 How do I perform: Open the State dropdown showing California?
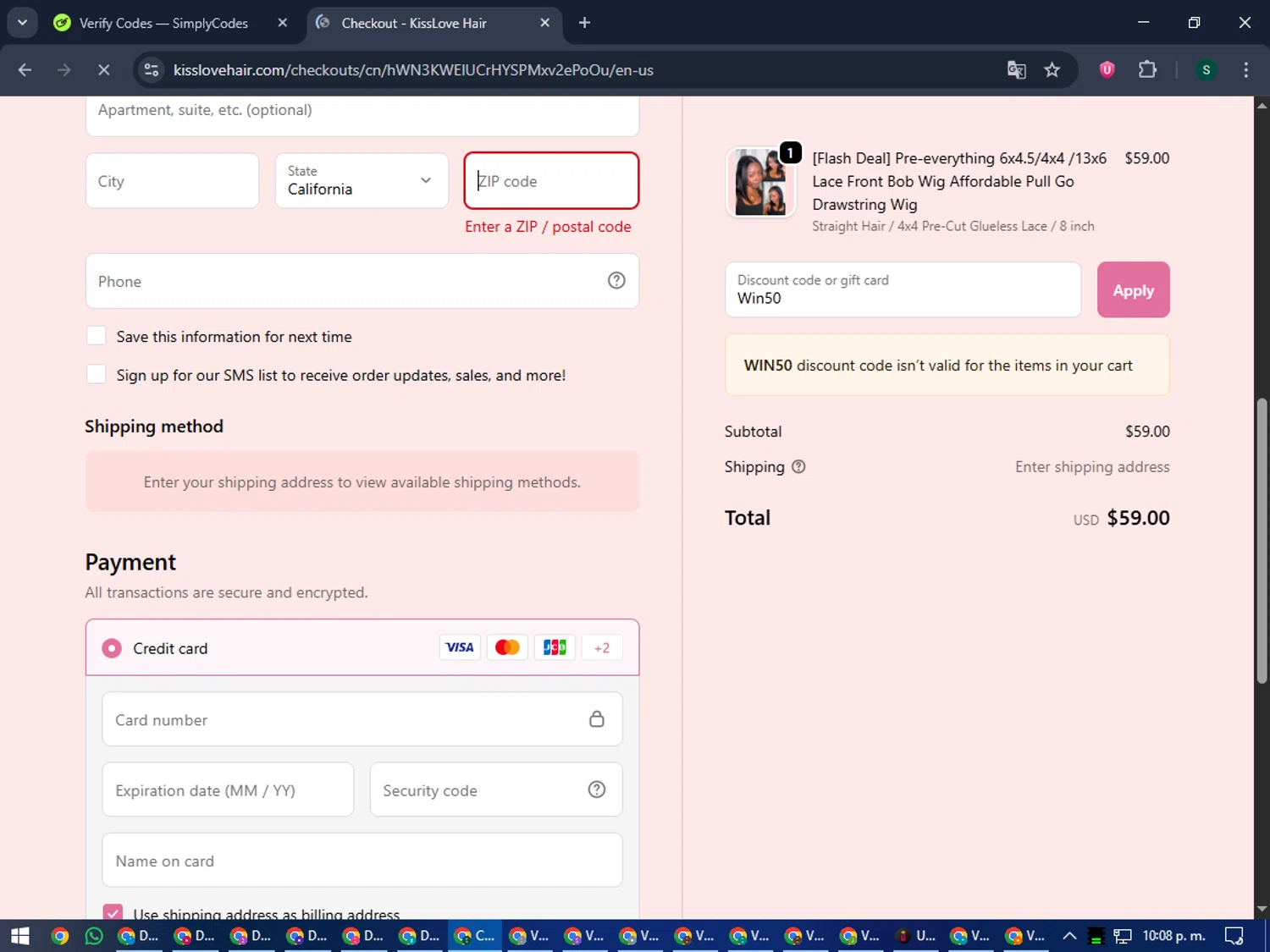[362, 180]
